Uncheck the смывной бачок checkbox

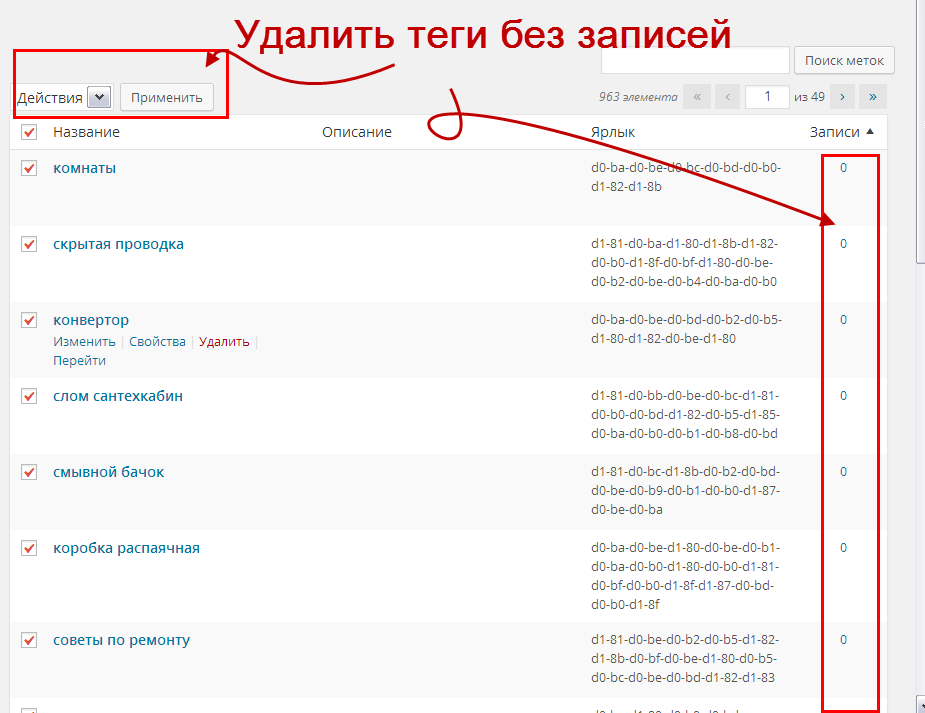tap(29, 472)
